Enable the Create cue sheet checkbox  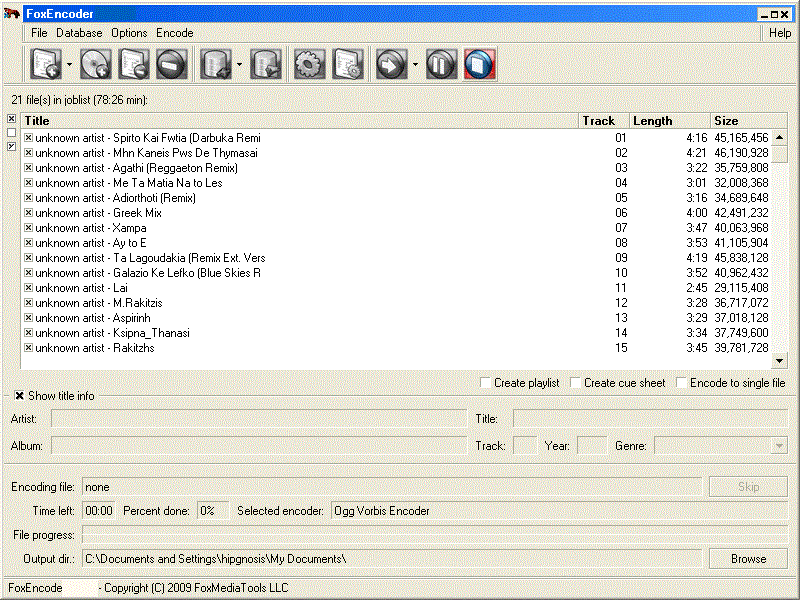[576, 383]
